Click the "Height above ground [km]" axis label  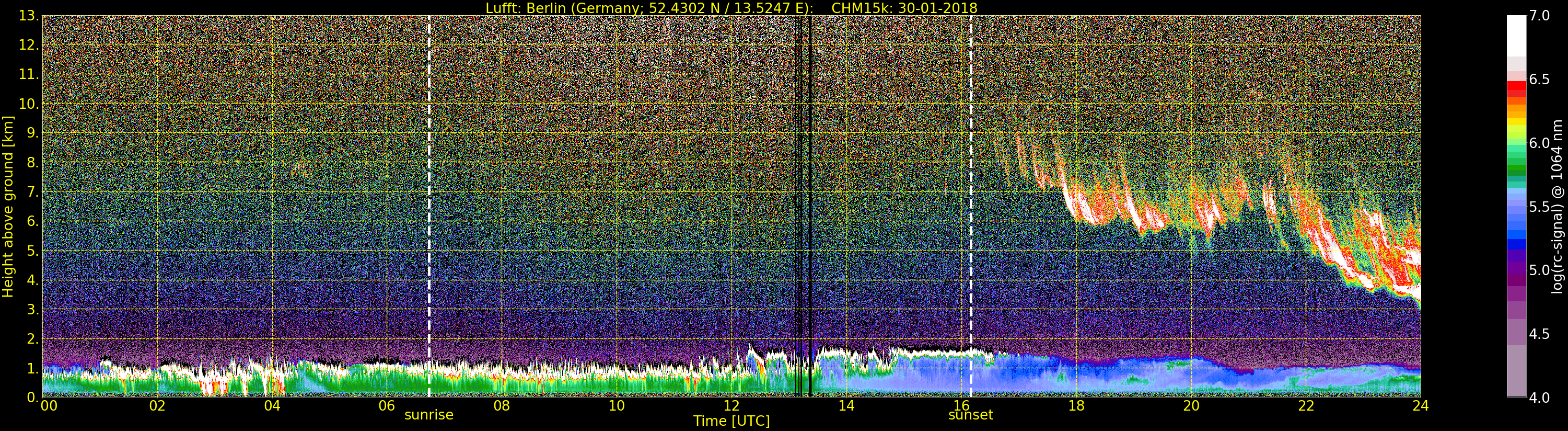coord(8,206)
